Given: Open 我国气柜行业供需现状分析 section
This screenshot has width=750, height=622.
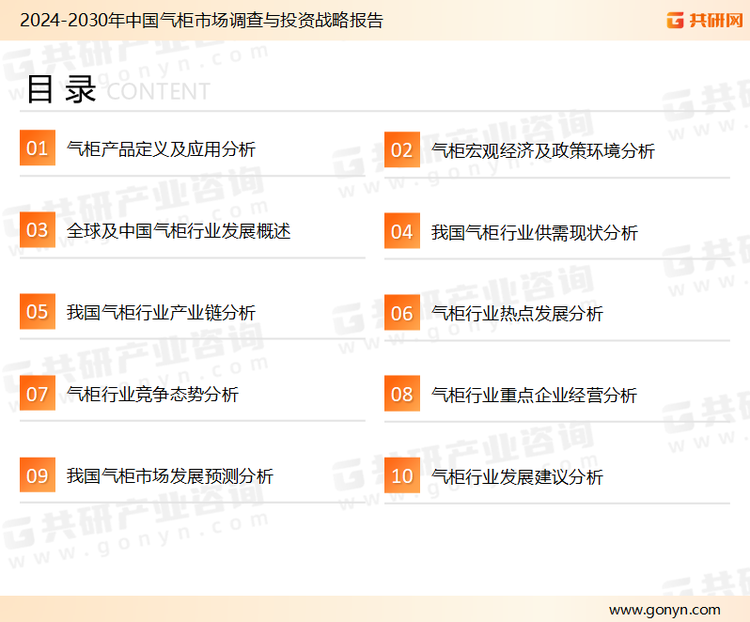Looking at the screenshot, I should (534, 233).
